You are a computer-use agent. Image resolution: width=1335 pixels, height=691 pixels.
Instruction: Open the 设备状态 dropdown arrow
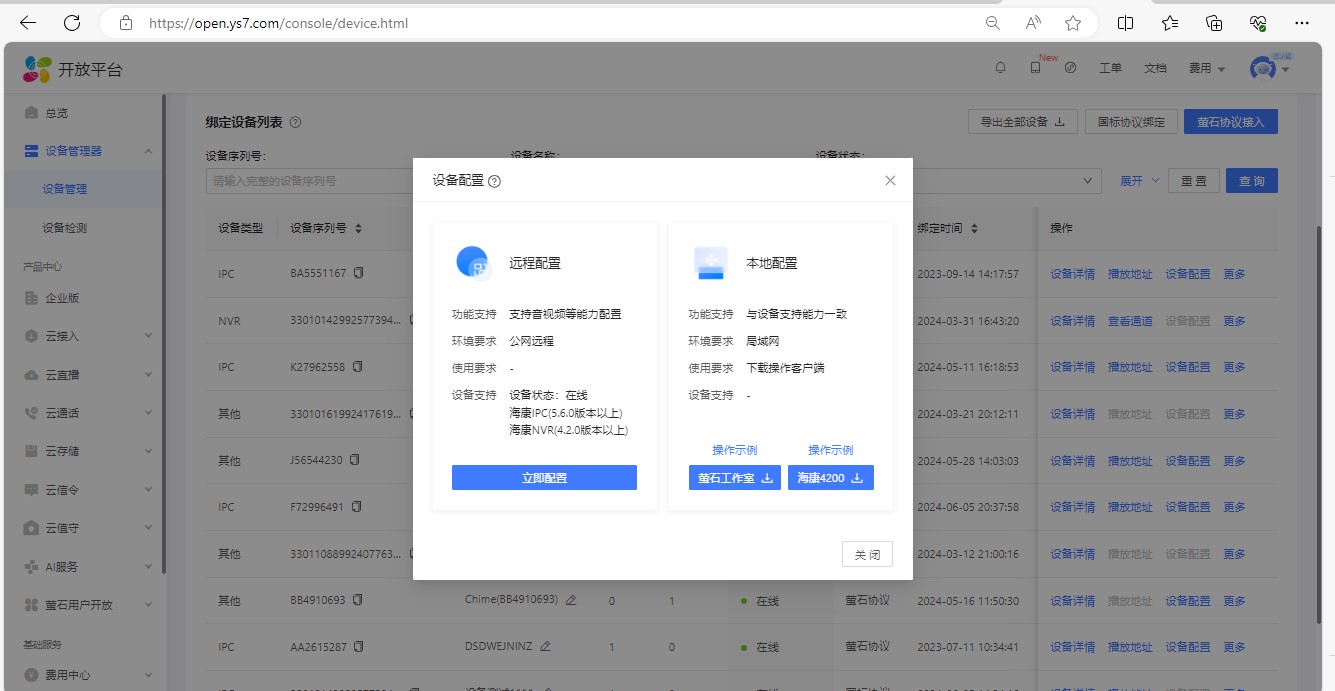(x=1088, y=181)
